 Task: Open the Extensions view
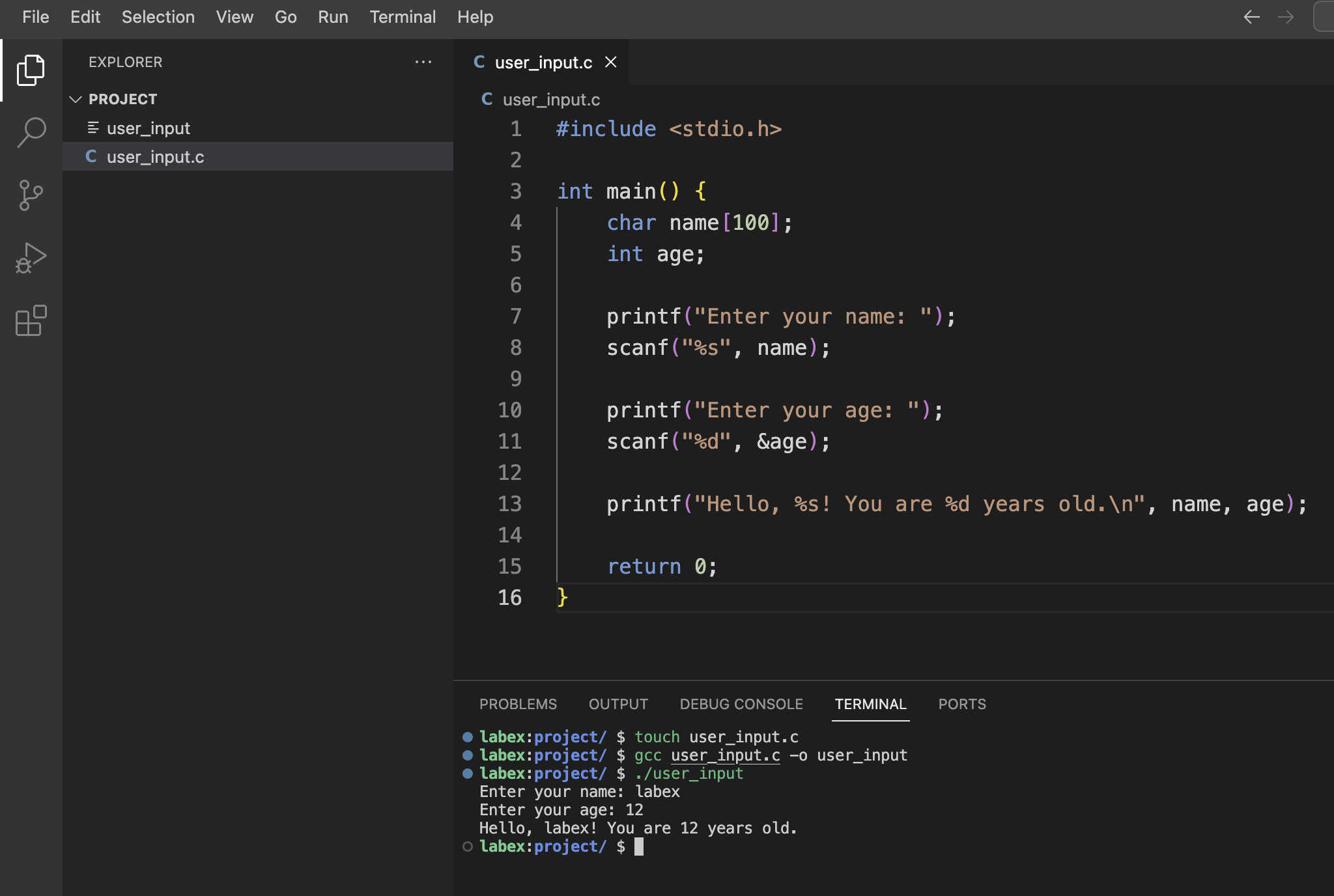point(31,320)
